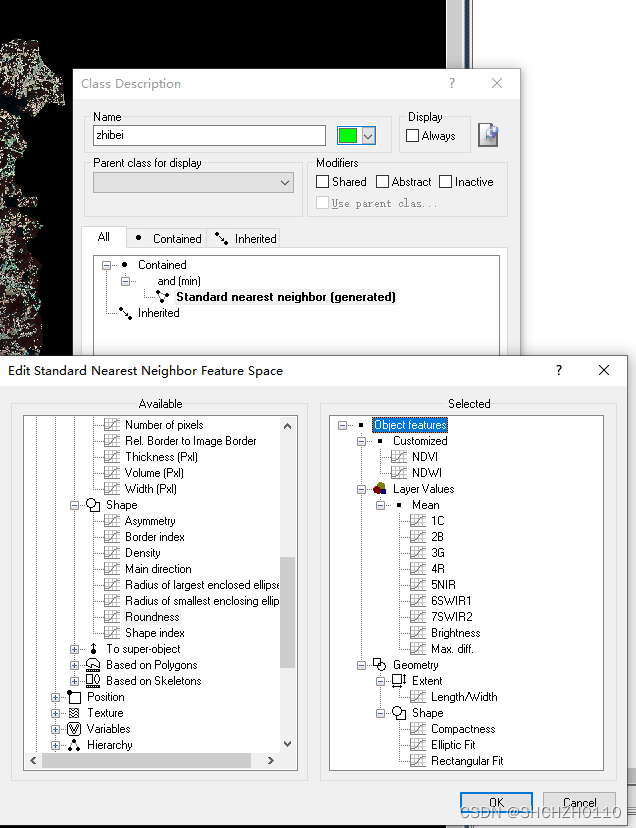Click the Available list vertical scrollbar thumb

click(287, 613)
